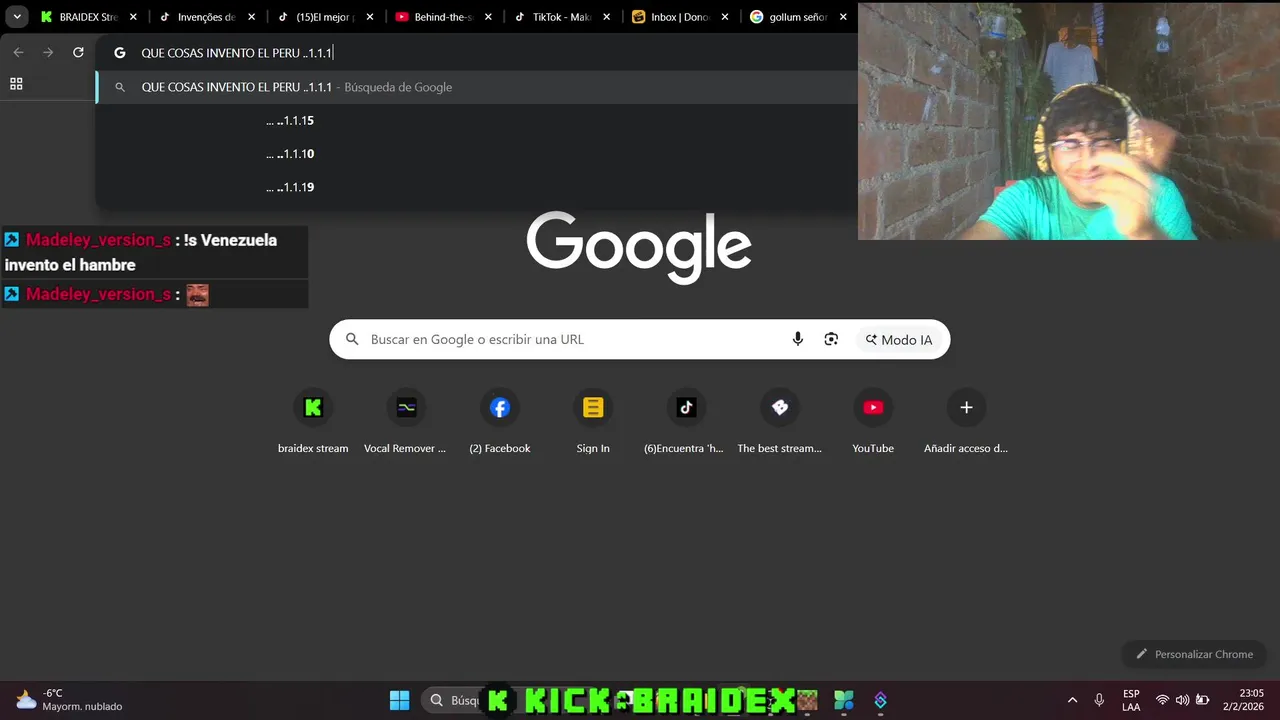Show hidden tray icons chevron
1280x720 pixels.
1073,700
